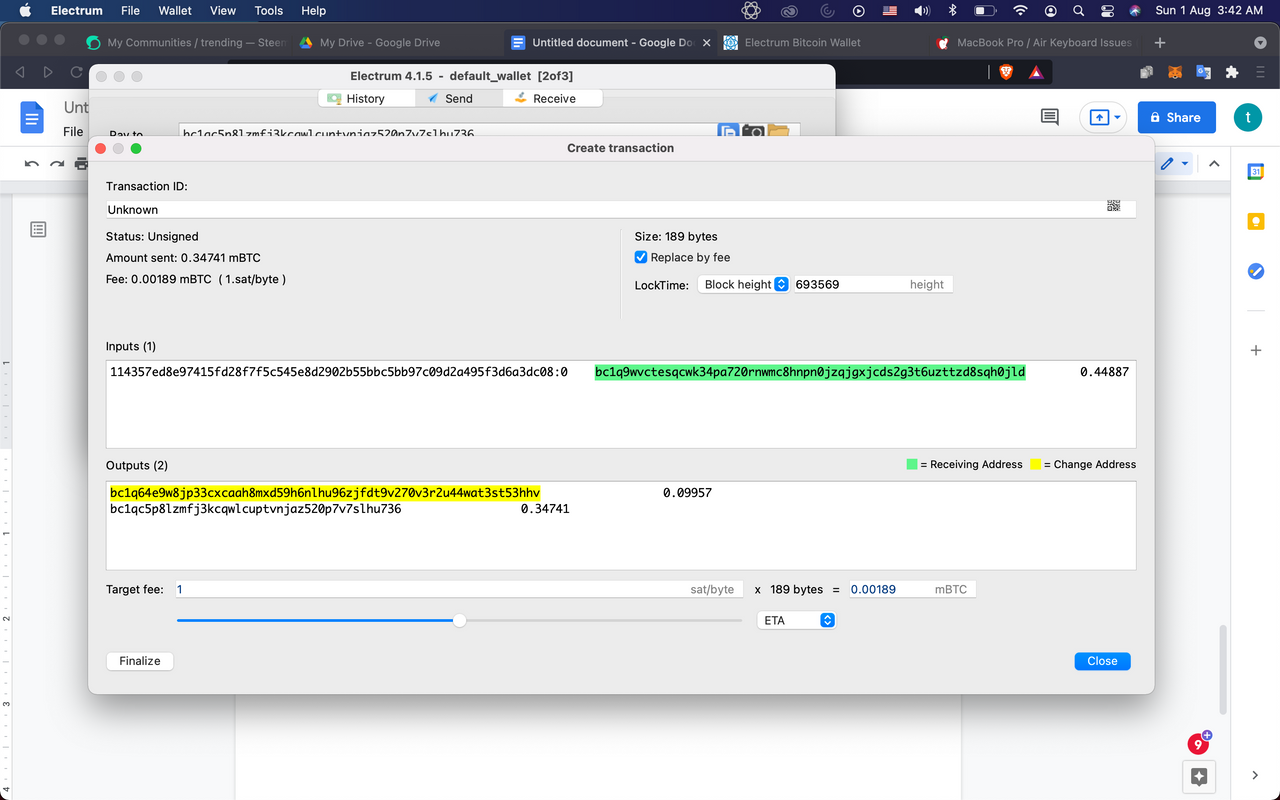Click the camera icon in Pay to field
The image size is (1280, 800).
click(753, 132)
